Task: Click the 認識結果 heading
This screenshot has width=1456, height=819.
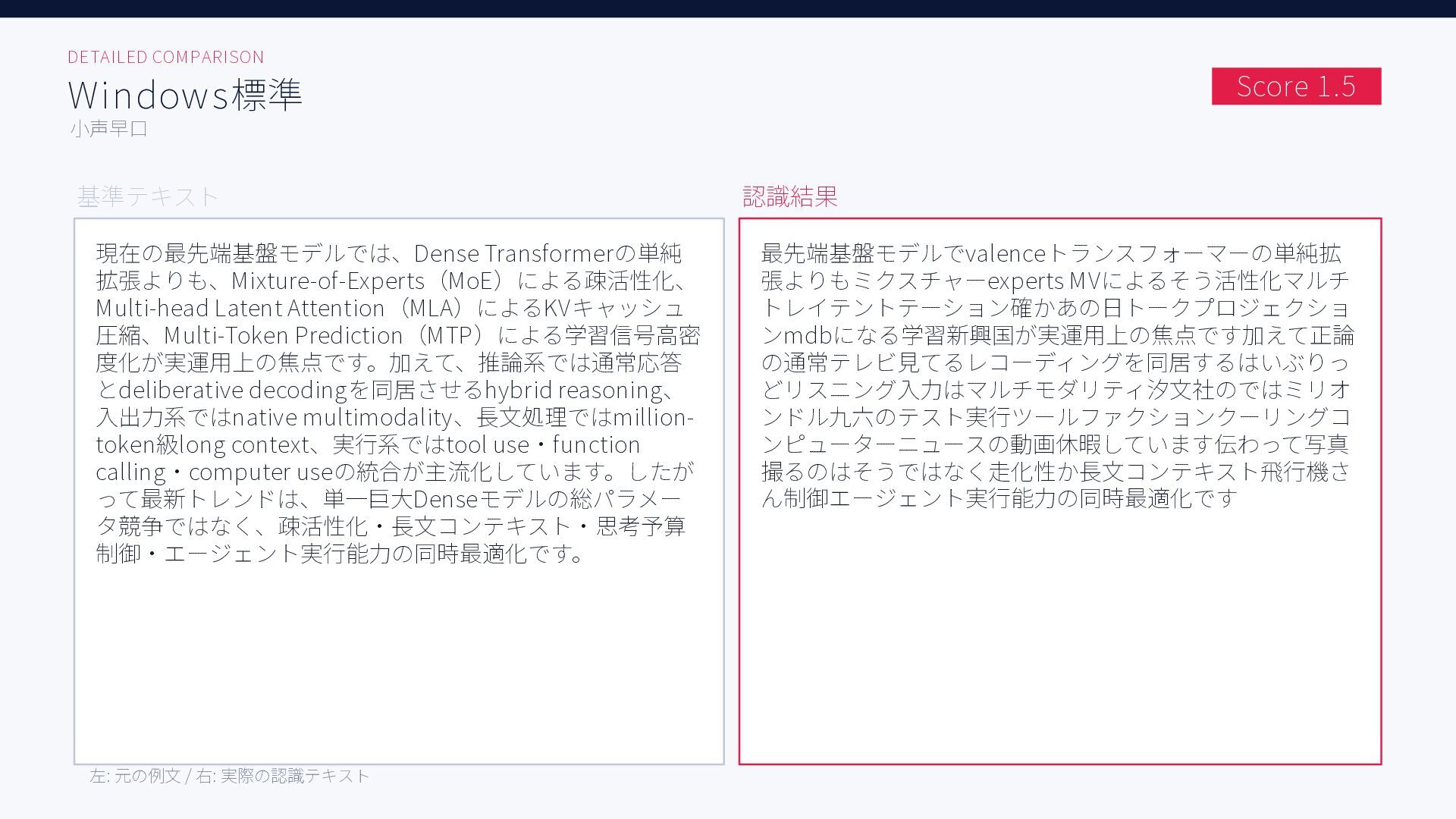Action: coord(789,196)
